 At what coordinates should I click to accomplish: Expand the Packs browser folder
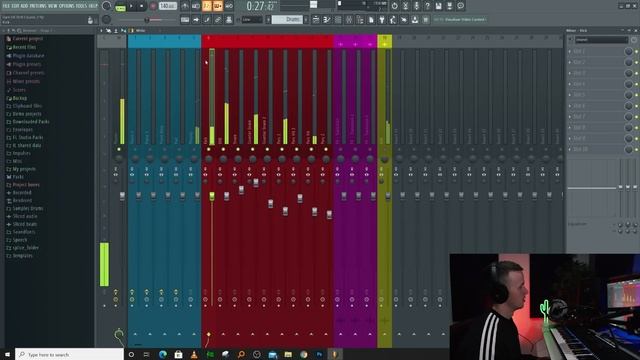tap(18, 177)
